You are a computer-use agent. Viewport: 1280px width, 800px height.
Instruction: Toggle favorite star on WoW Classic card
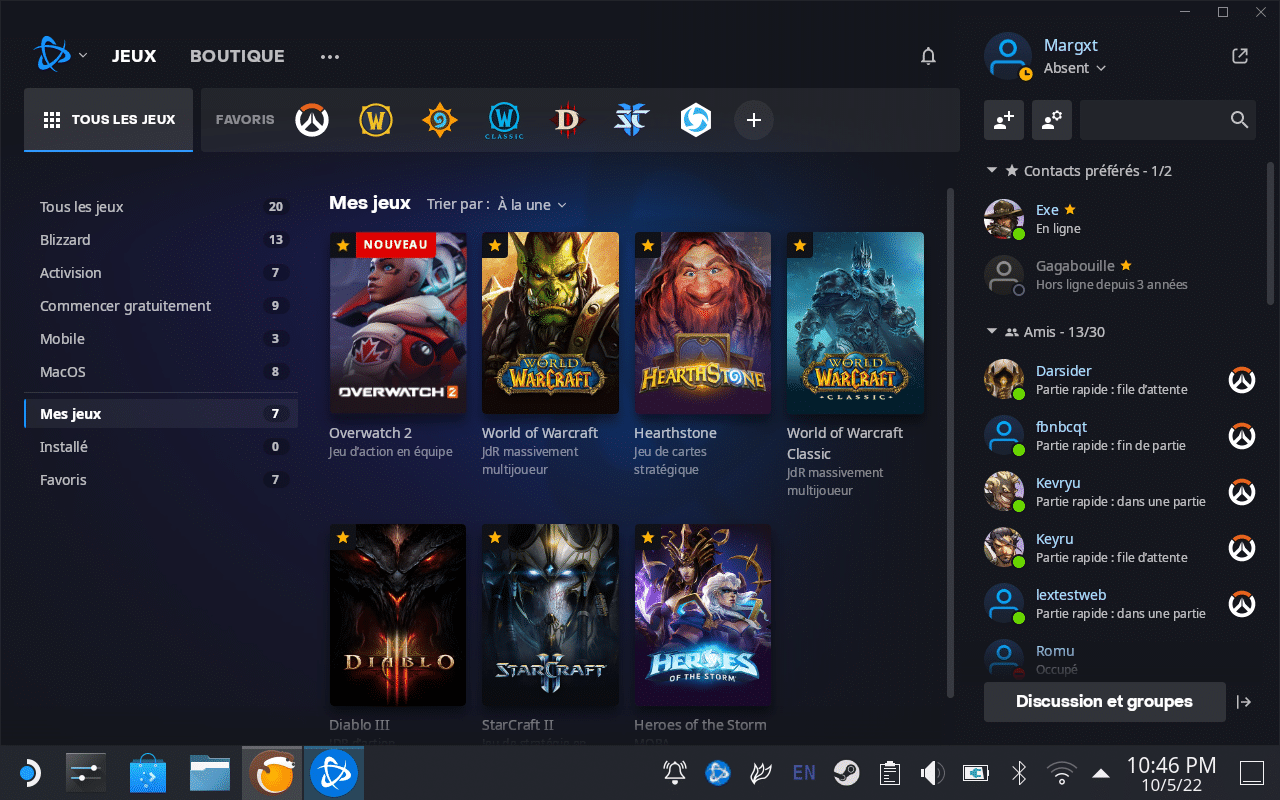point(800,245)
